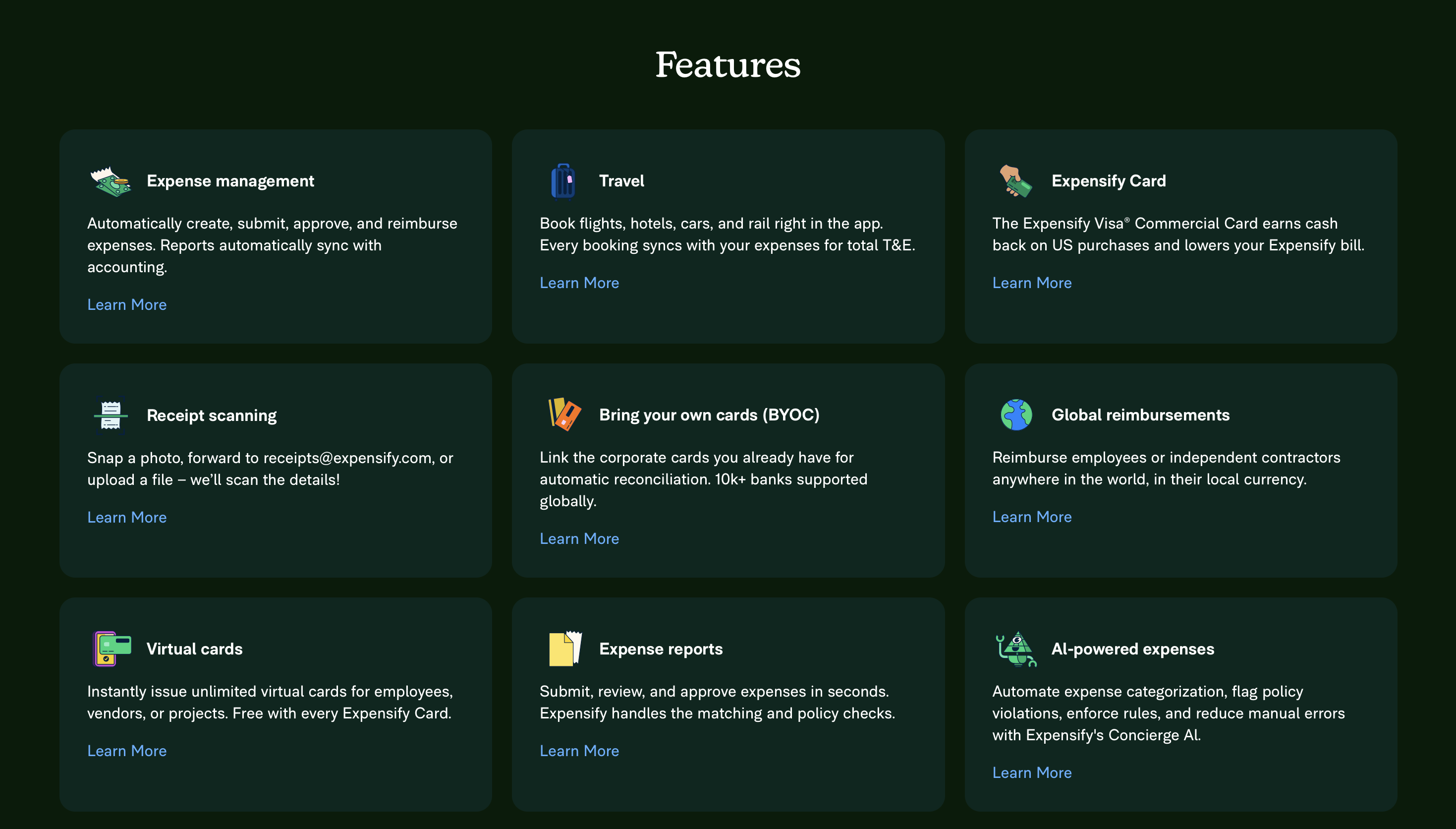Open Learn More under Expense management
Image resolution: width=1456 pixels, height=829 pixels.
coord(127,304)
